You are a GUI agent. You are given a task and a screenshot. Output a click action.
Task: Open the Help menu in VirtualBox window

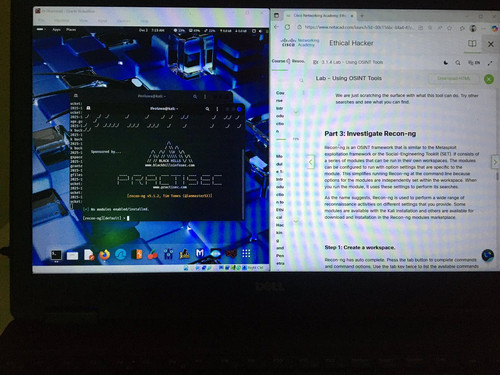point(144,21)
